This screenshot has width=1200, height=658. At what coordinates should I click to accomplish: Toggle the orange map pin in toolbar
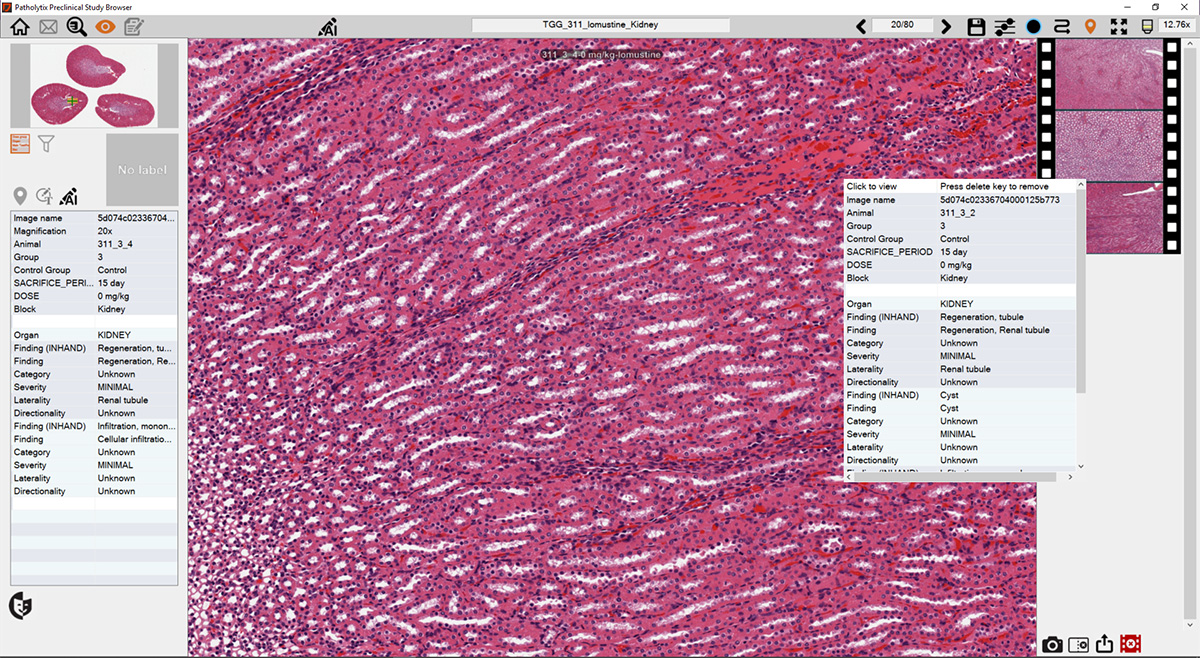pyautogui.click(x=1090, y=27)
